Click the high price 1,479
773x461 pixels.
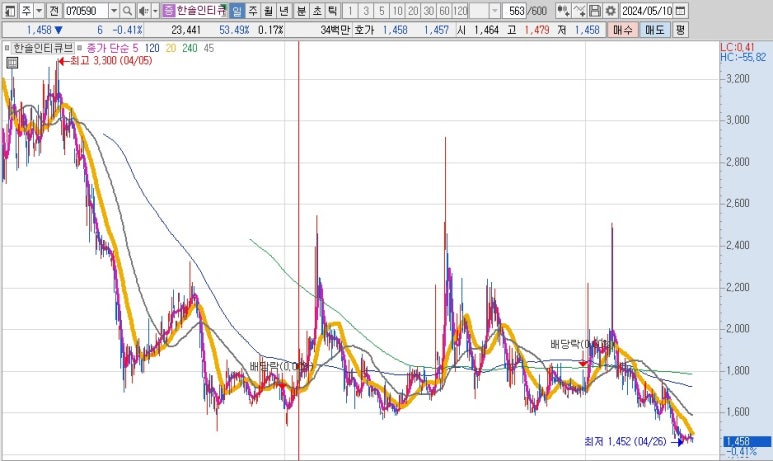536,30
